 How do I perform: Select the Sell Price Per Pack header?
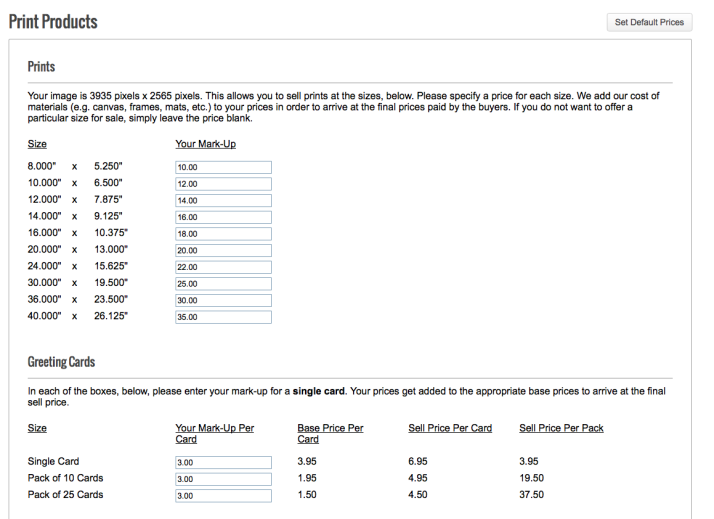pyautogui.click(x=561, y=428)
